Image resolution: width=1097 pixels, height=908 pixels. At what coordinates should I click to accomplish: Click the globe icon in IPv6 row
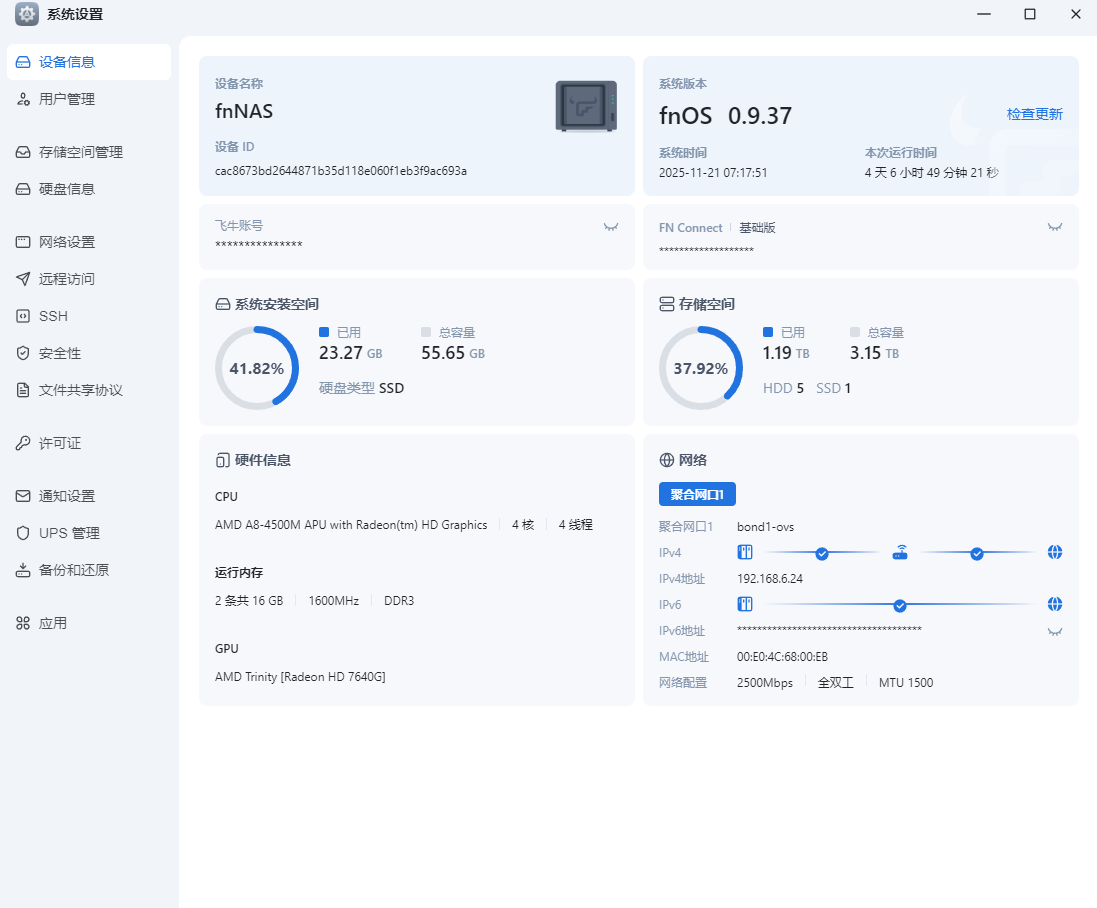[1054, 604]
